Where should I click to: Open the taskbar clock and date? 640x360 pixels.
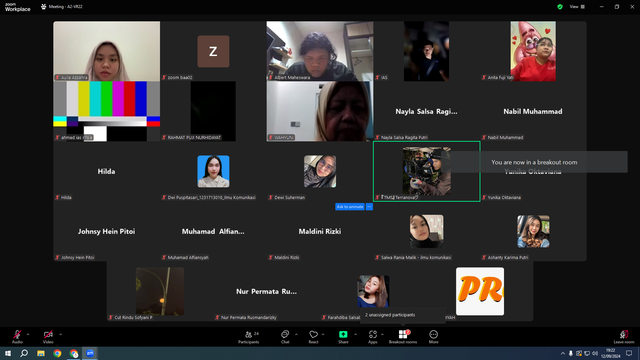click(610, 353)
